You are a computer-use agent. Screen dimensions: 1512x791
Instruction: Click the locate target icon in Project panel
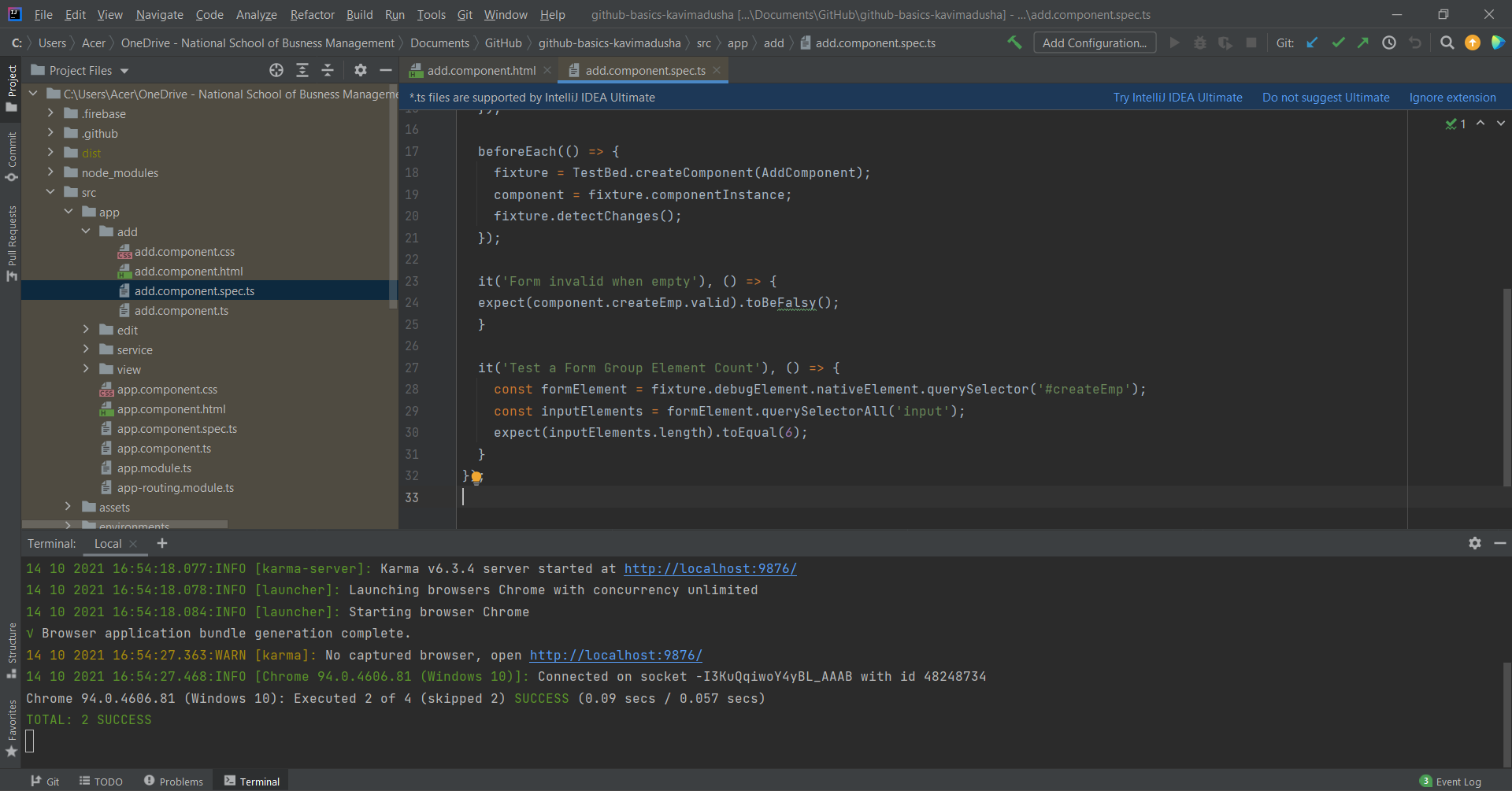(x=276, y=70)
